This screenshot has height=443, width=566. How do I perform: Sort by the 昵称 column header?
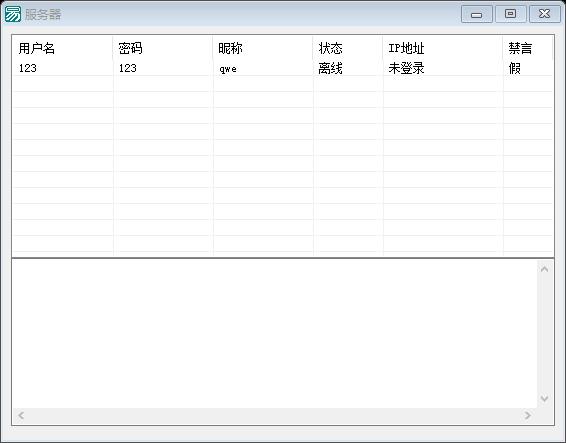[x=263, y=48]
